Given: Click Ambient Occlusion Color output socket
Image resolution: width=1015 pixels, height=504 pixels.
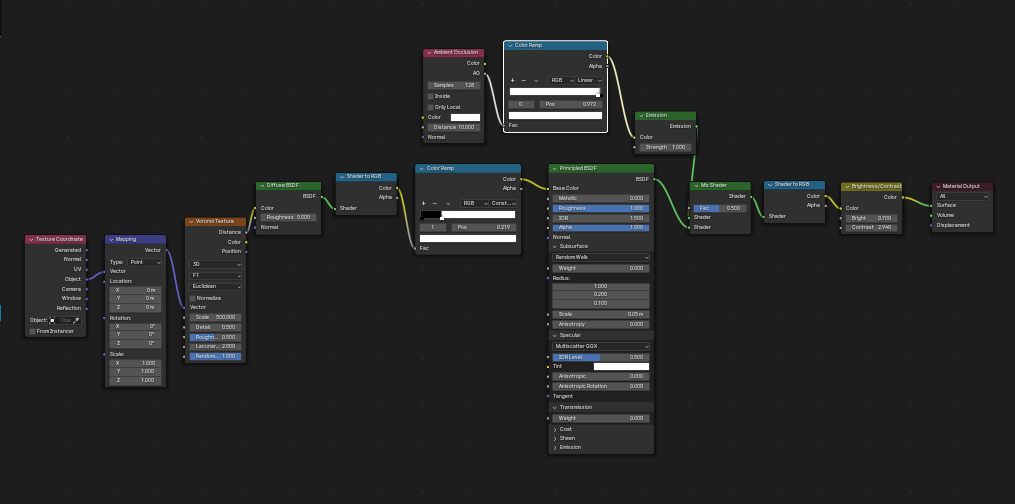Looking at the screenshot, I should click(x=485, y=63).
